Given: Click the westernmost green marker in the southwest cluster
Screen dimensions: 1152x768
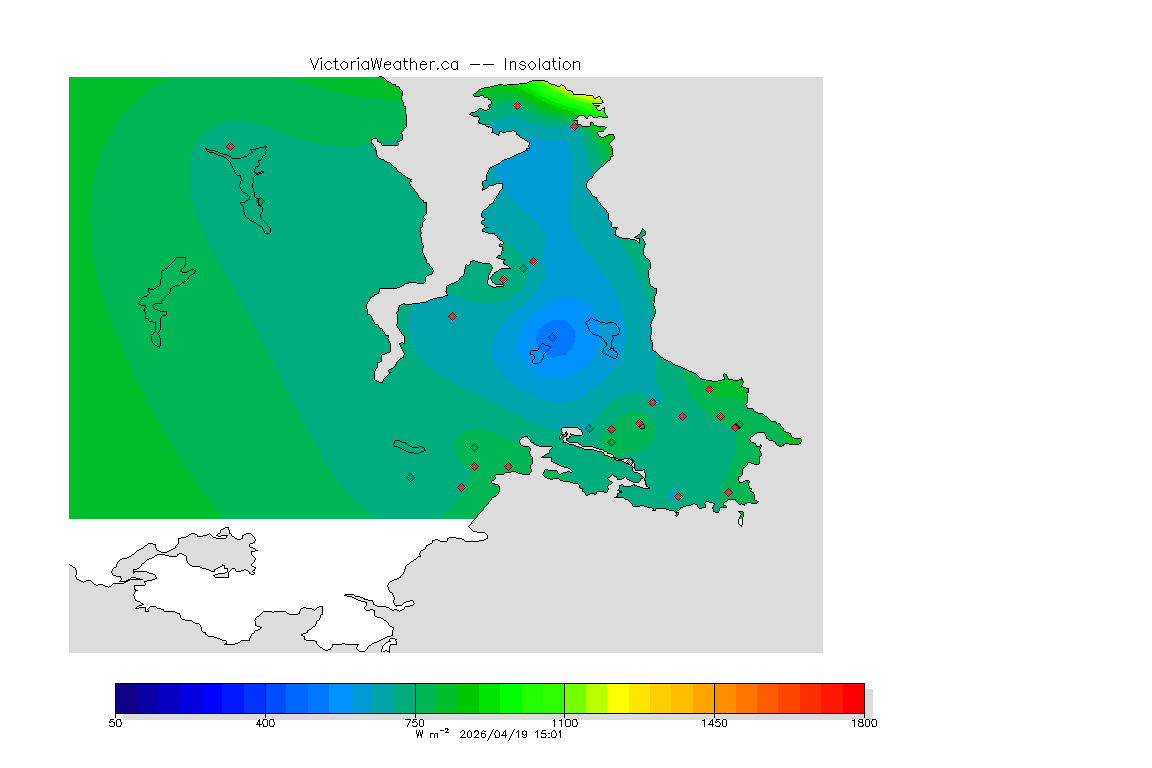Looking at the screenshot, I should pyautogui.click(x=410, y=477).
